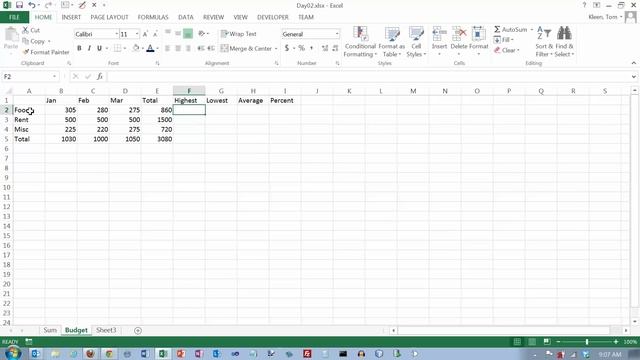
Task: Click the Kleen, Tom account name
Action: pos(603,17)
